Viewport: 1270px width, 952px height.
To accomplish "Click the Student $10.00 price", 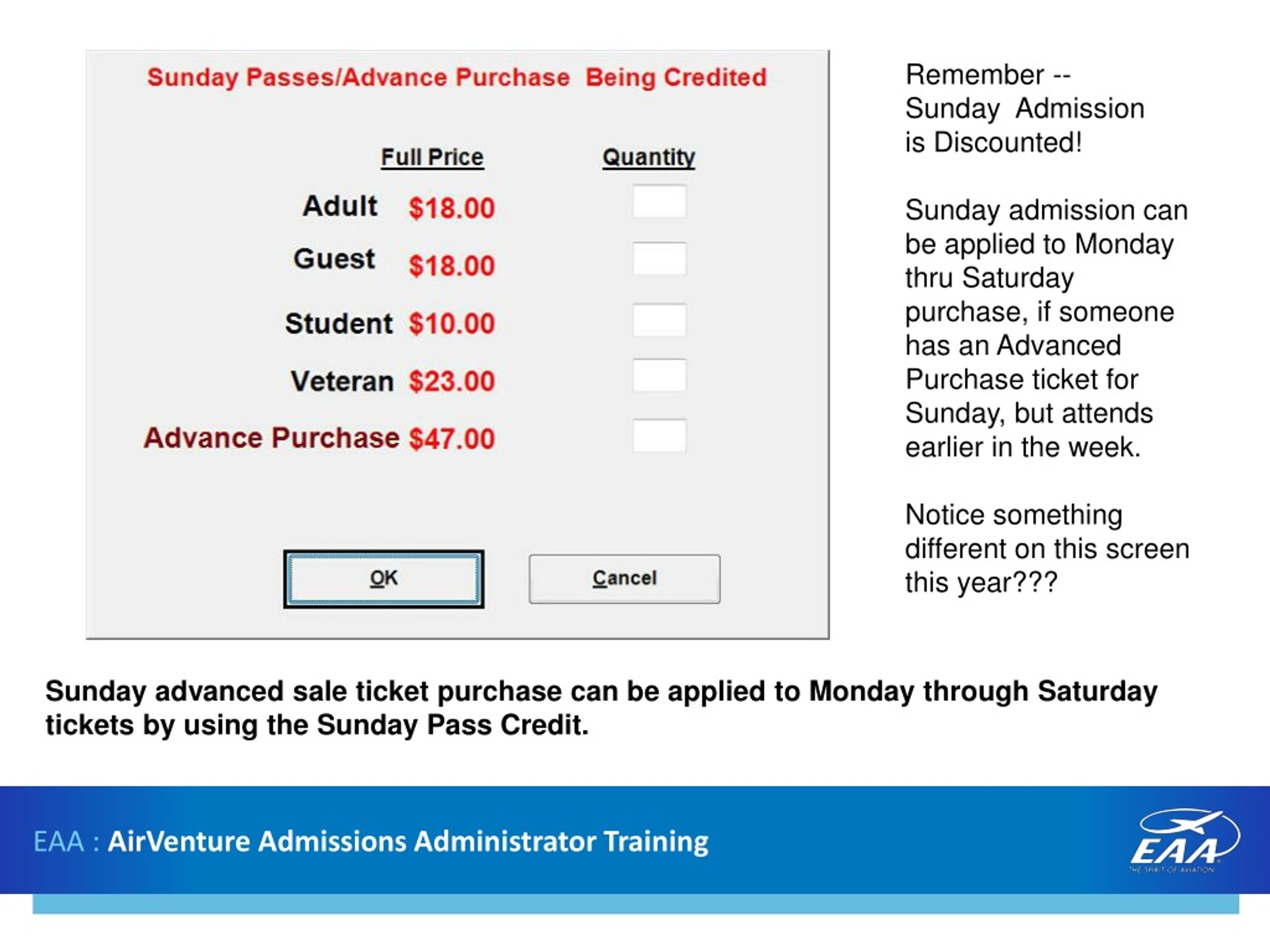I will [x=451, y=324].
